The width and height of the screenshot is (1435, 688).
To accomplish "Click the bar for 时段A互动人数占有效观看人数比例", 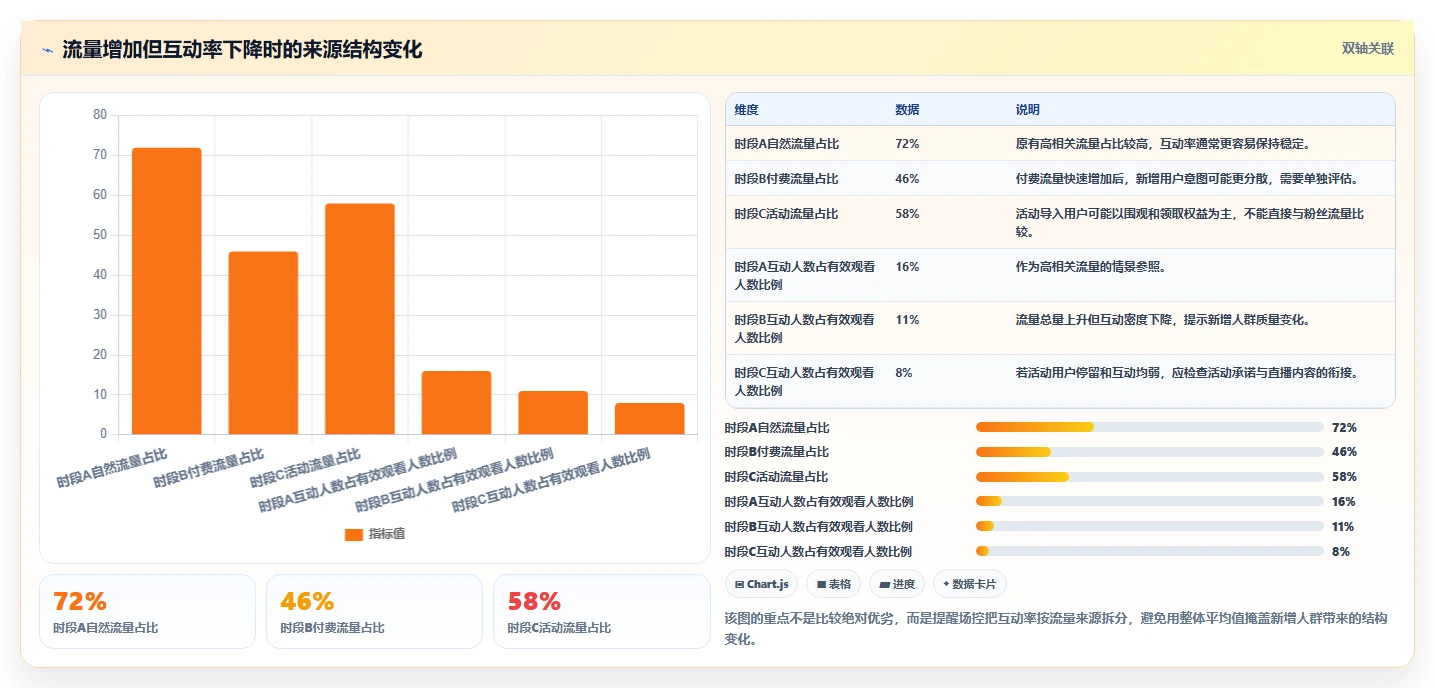I will click(456, 403).
